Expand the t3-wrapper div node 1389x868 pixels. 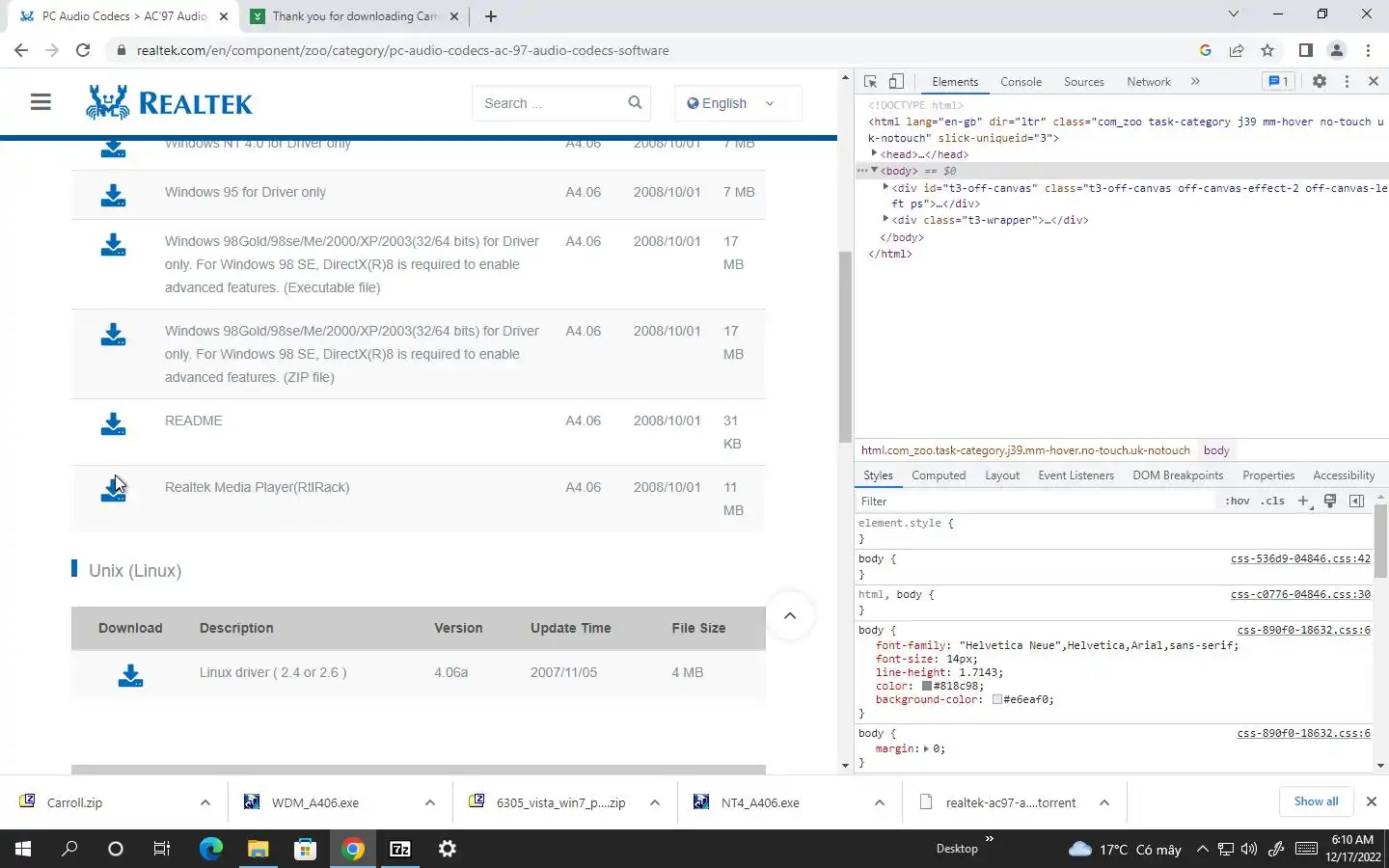(x=885, y=219)
